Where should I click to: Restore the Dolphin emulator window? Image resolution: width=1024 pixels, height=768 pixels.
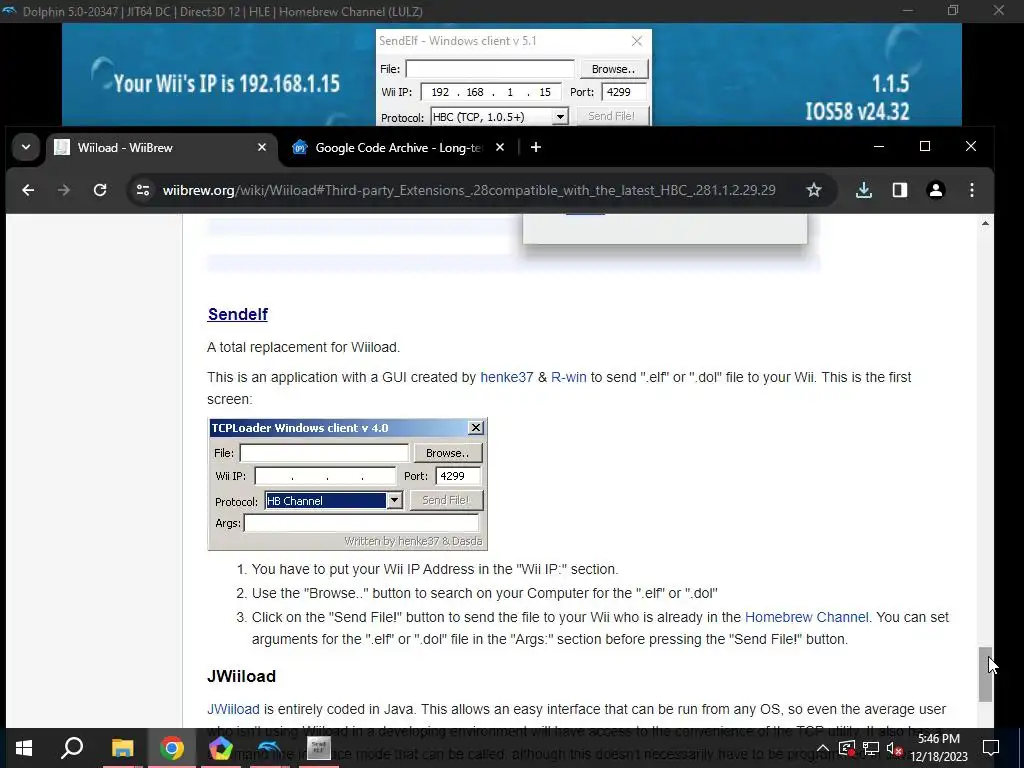coord(953,10)
